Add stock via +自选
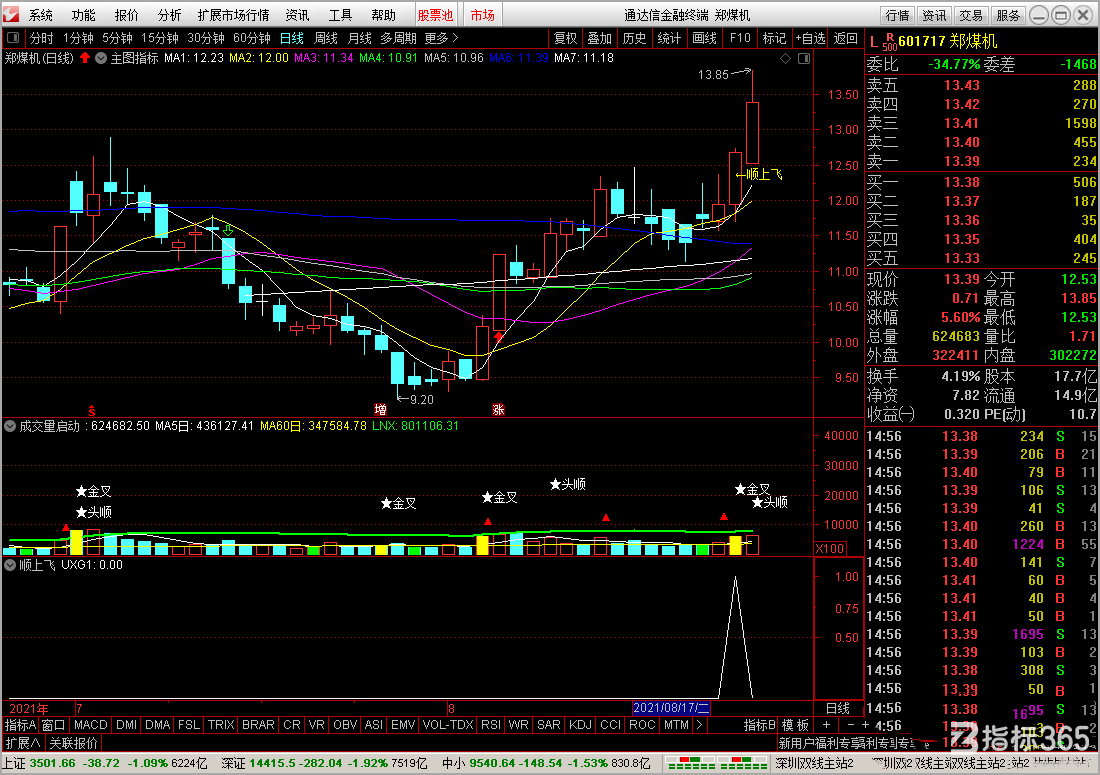Viewport: 1100px width, 775px height. (810, 38)
